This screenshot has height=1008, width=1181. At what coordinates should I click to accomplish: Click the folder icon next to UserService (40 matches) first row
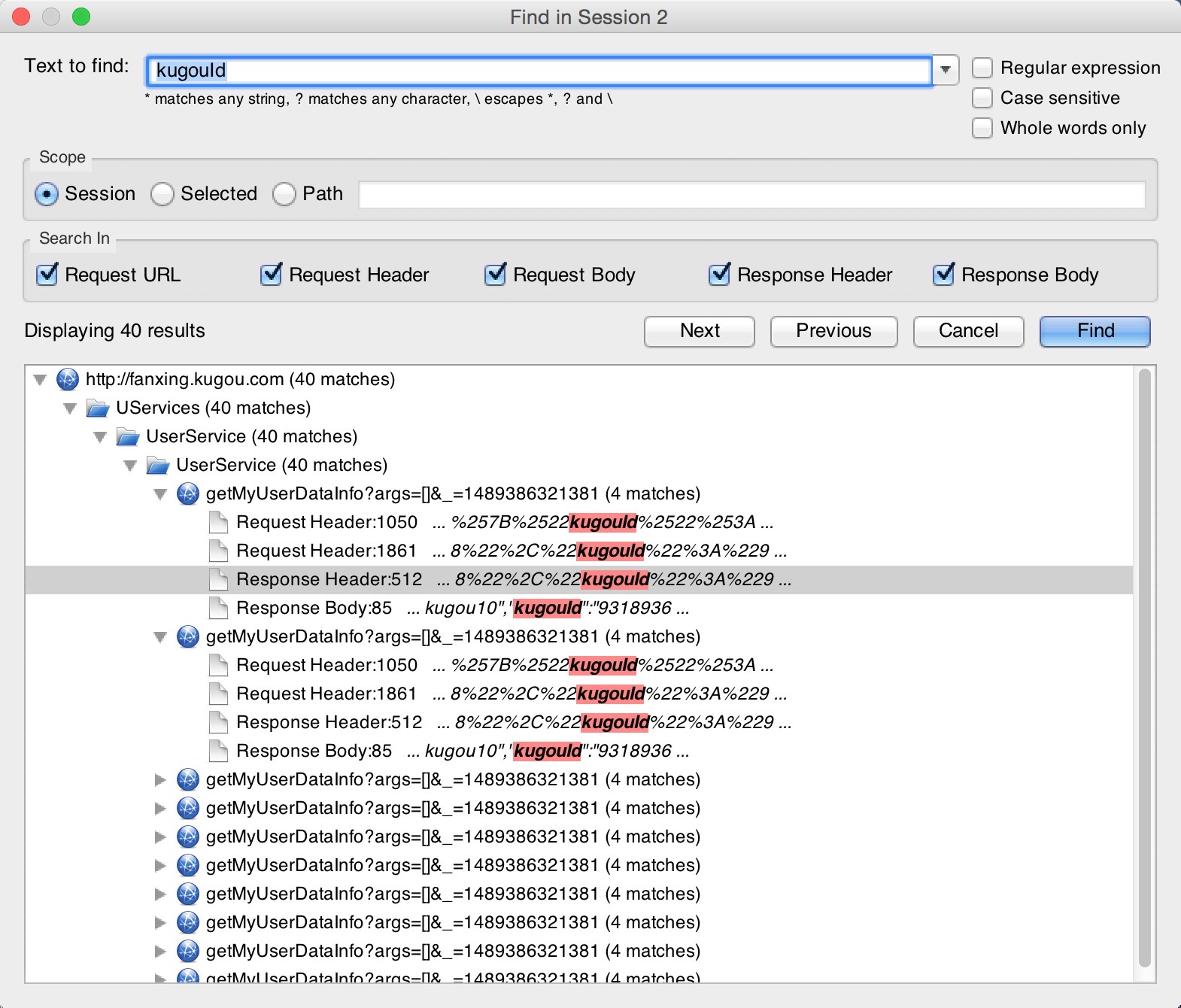[128, 436]
